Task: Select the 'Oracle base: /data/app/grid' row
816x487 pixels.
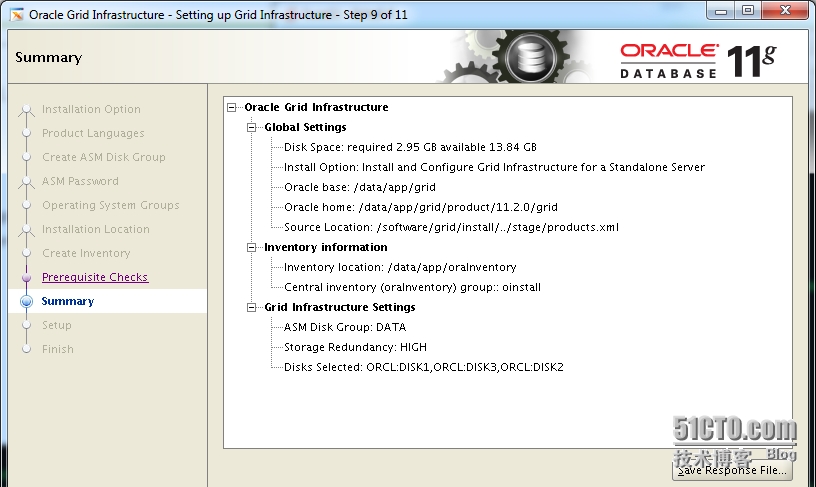Action: click(x=360, y=187)
